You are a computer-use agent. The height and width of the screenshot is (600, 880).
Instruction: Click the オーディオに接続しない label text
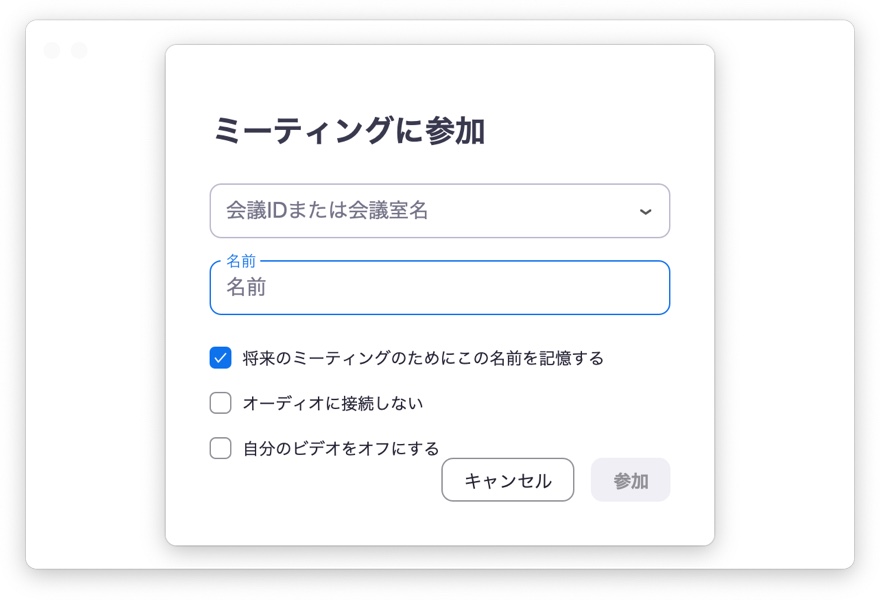[x=333, y=403]
